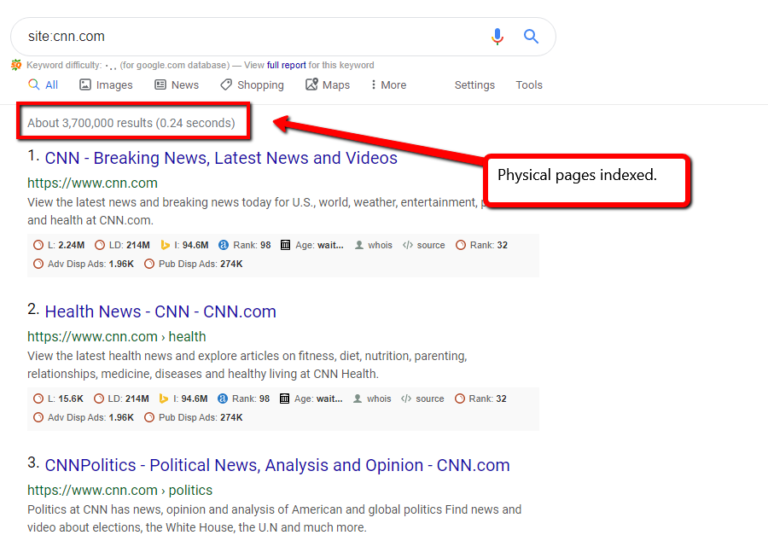Click LD: 214M metric in Health result
The height and width of the screenshot is (541, 768).
pyautogui.click(x=121, y=399)
